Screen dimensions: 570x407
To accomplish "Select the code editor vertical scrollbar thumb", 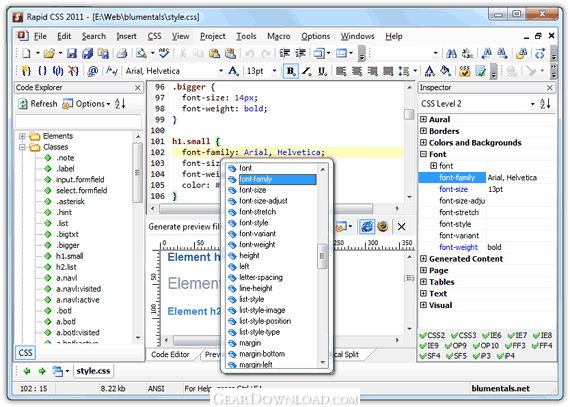I will [x=409, y=114].
